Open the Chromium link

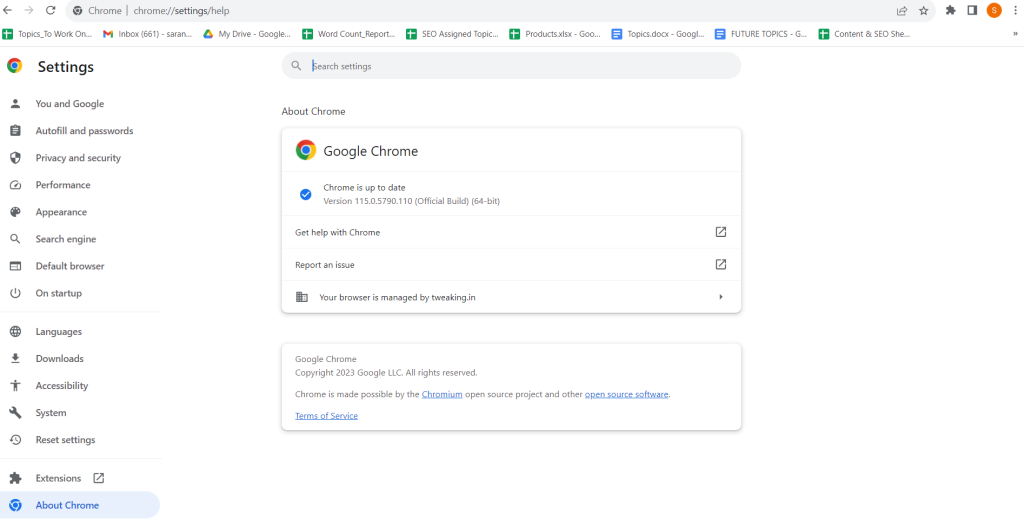442,395
